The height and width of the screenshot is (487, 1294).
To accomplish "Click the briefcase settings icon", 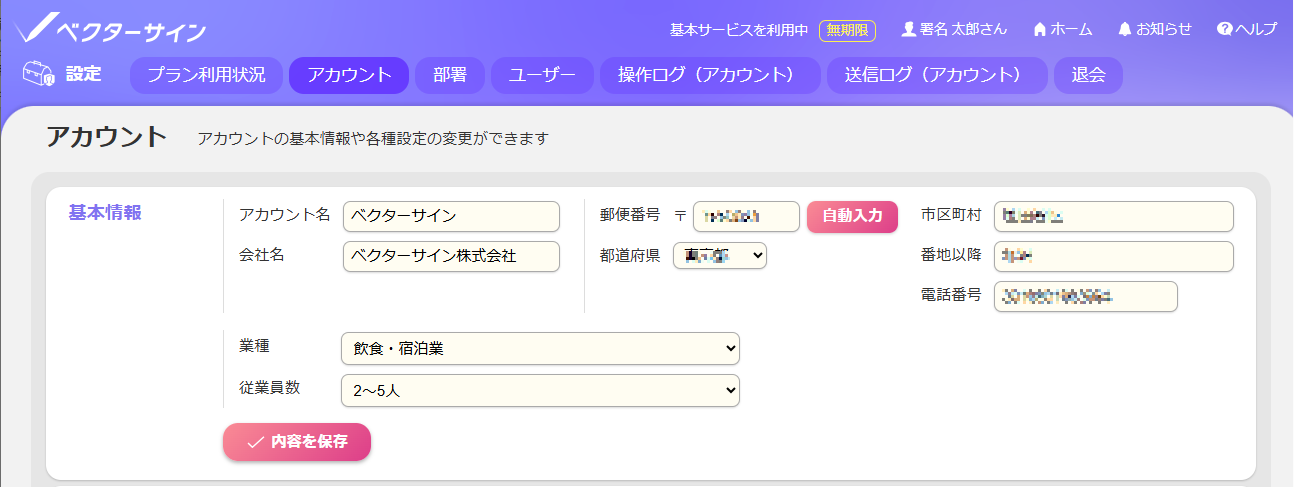I will point(38,75).
